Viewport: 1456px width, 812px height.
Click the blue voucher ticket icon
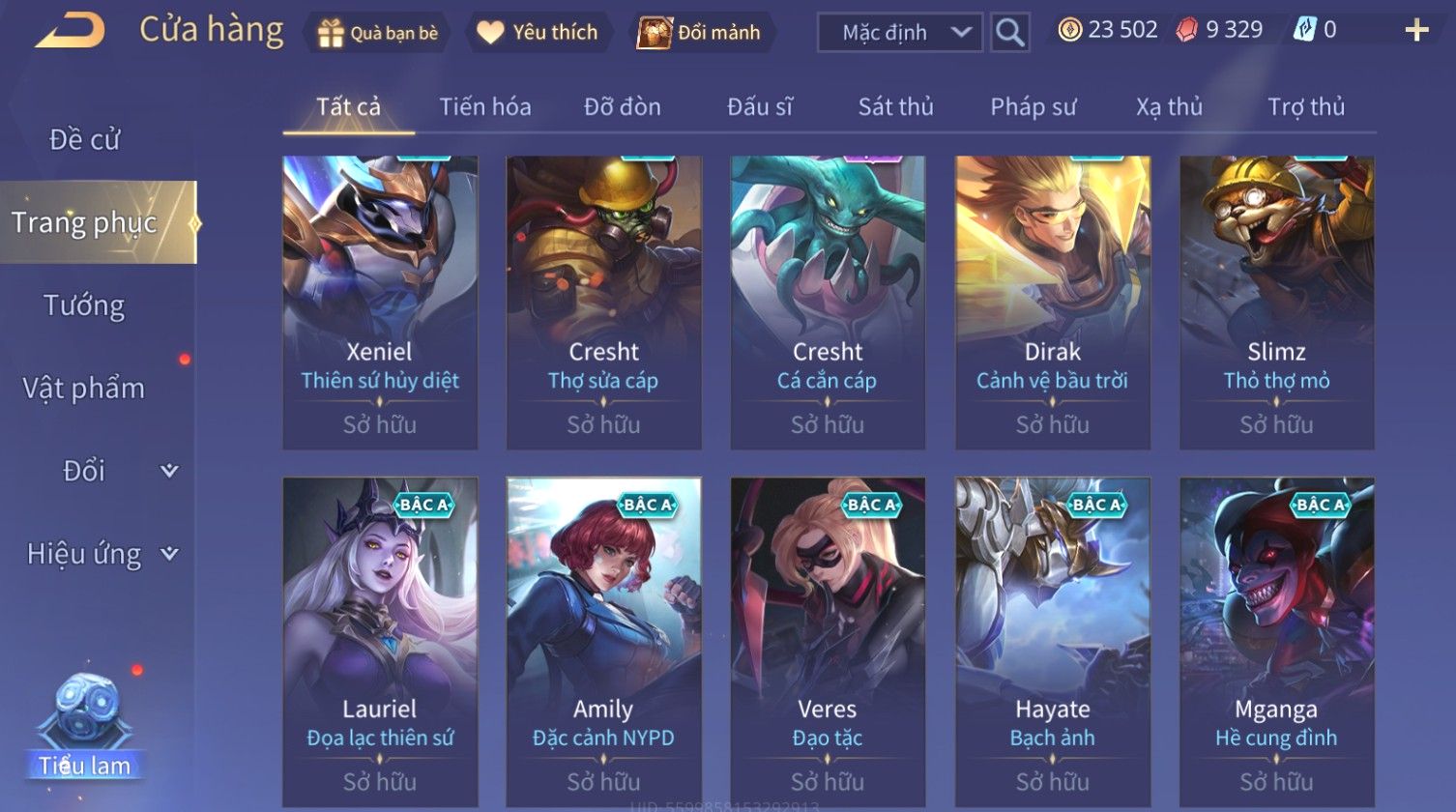click(x=1305, y=31)
